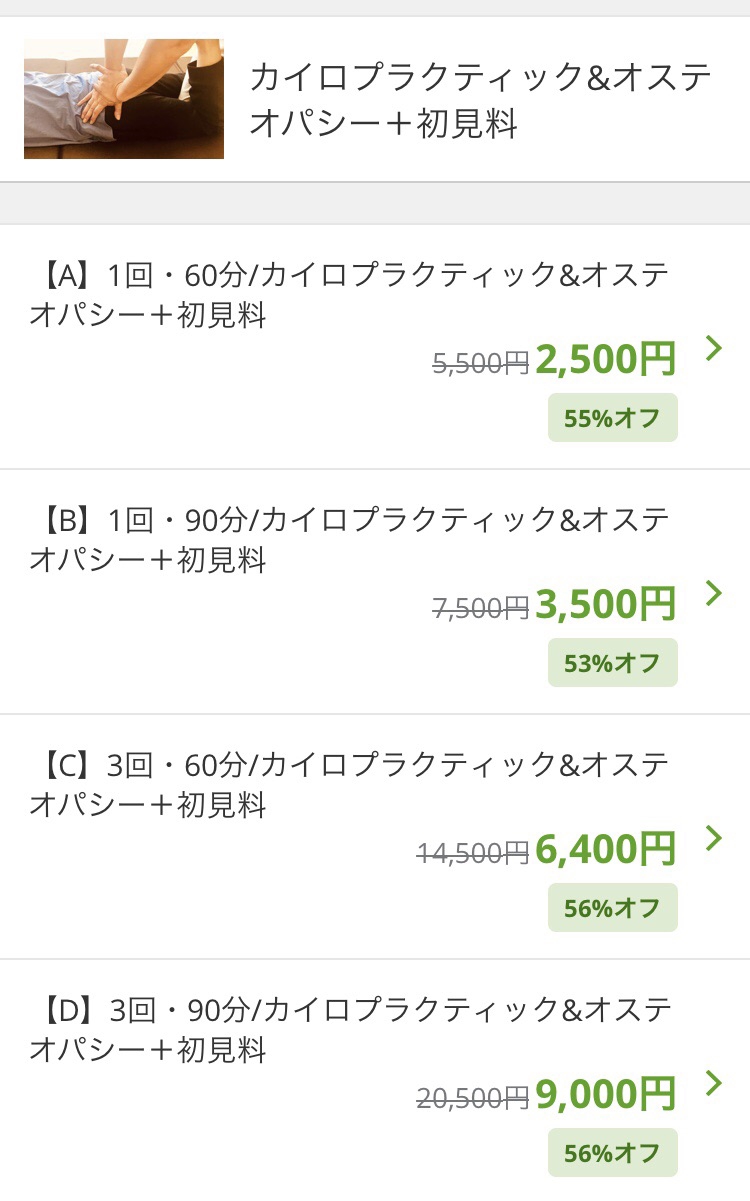This screenshot has width=750, height=1201.
Task: Click the chevron arrow for plan C
Action: click(713, 838)
